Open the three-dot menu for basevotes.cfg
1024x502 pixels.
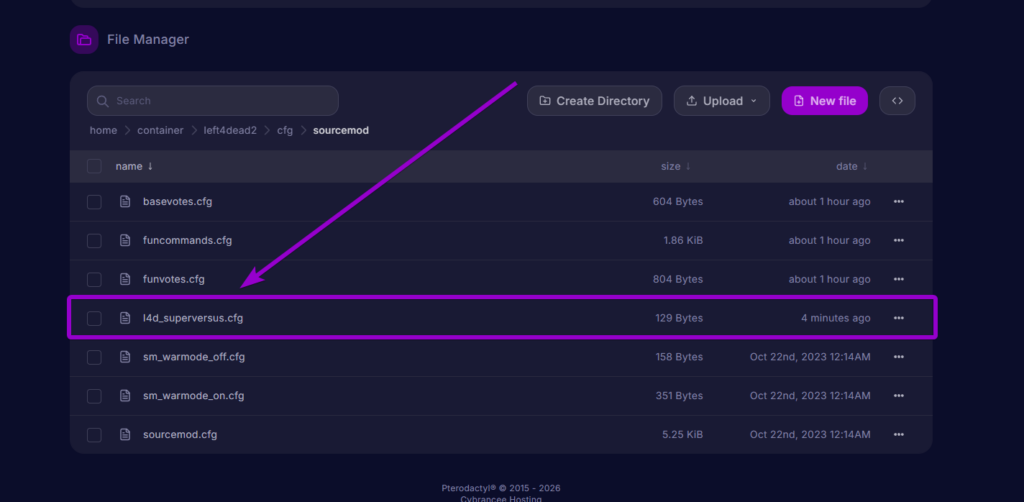(898, 202)
